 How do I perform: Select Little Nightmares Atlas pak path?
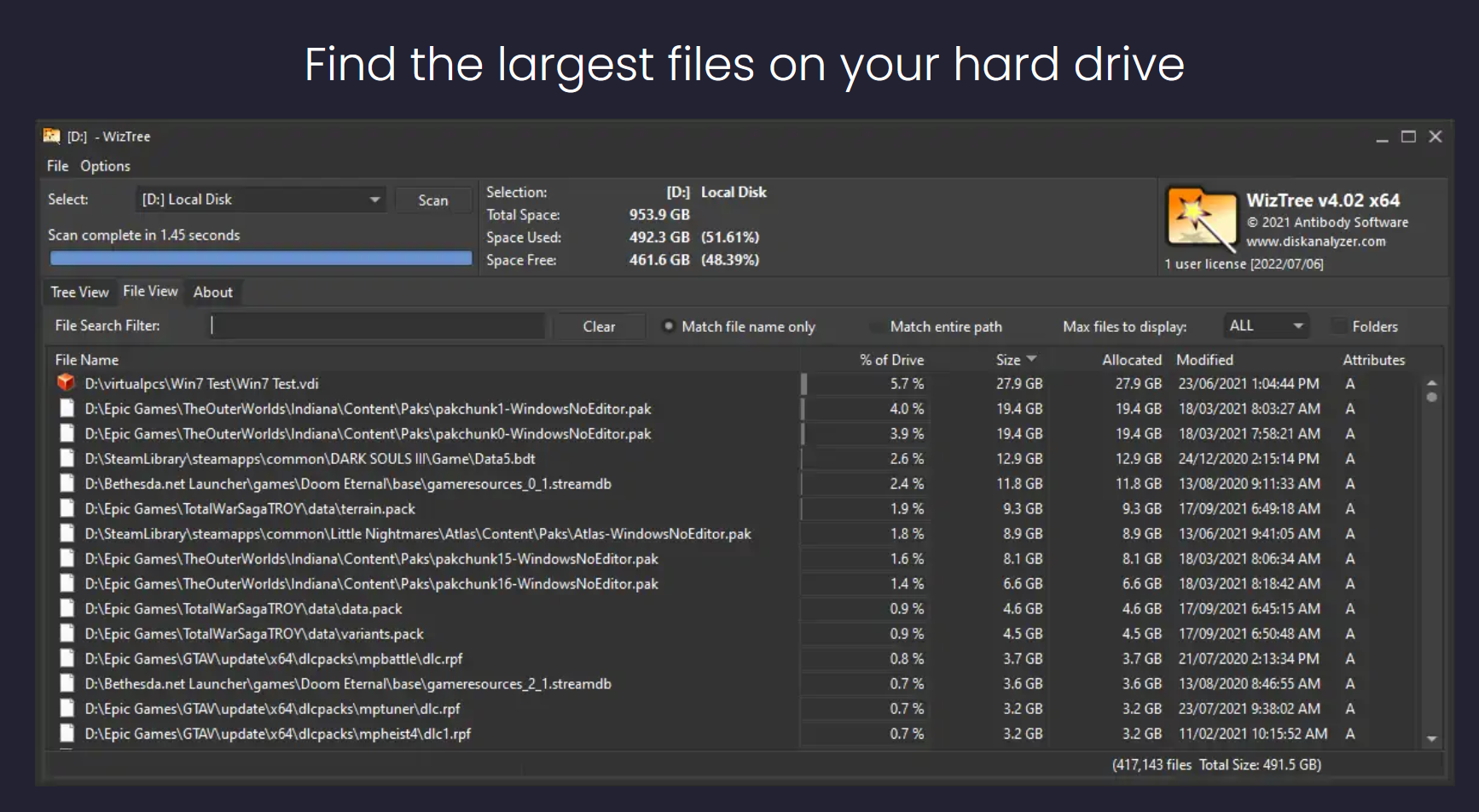(x=418, y=534)
